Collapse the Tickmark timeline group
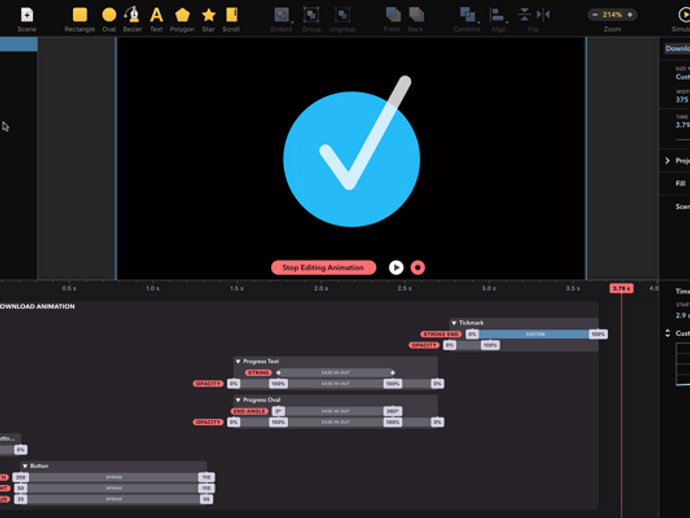 454,323
